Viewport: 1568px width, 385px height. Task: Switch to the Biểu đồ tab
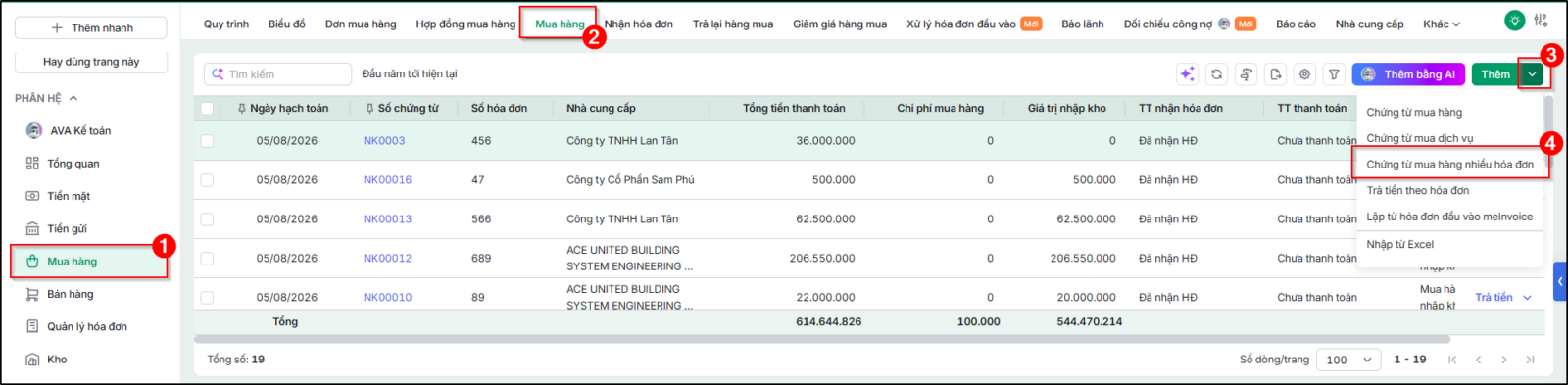coord(287,24)
